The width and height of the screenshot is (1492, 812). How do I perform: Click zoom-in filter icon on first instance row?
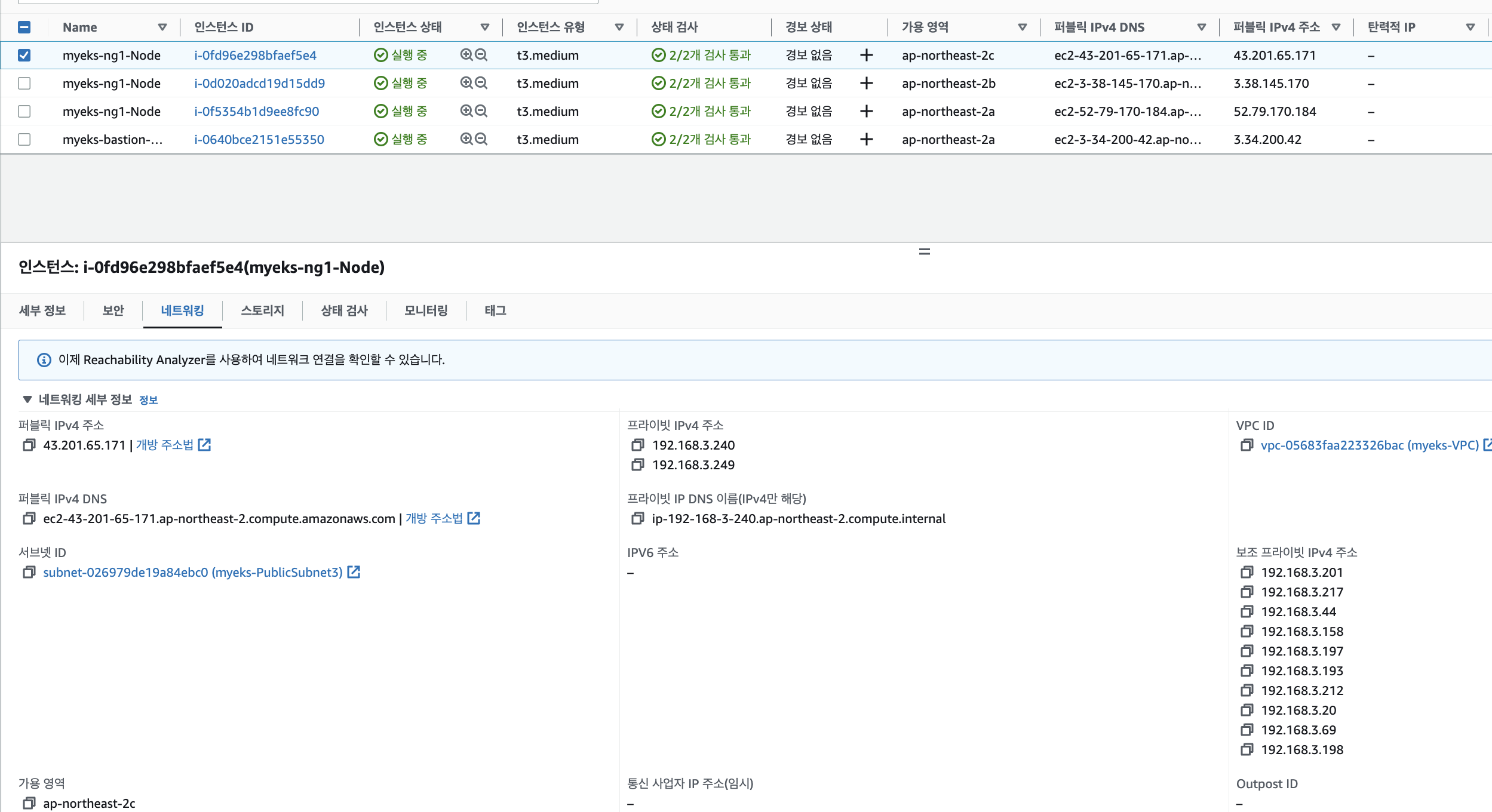click(x=466, y=55)
